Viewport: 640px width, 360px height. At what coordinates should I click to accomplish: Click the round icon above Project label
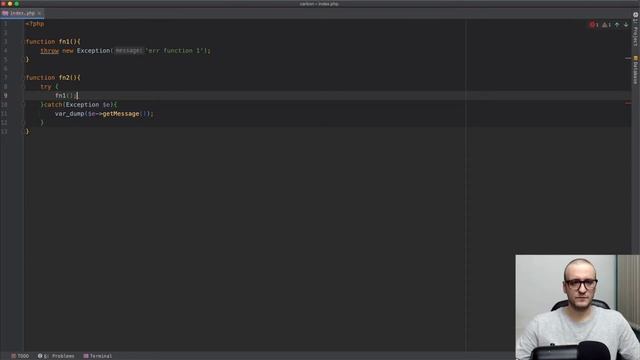coord(635,15)
